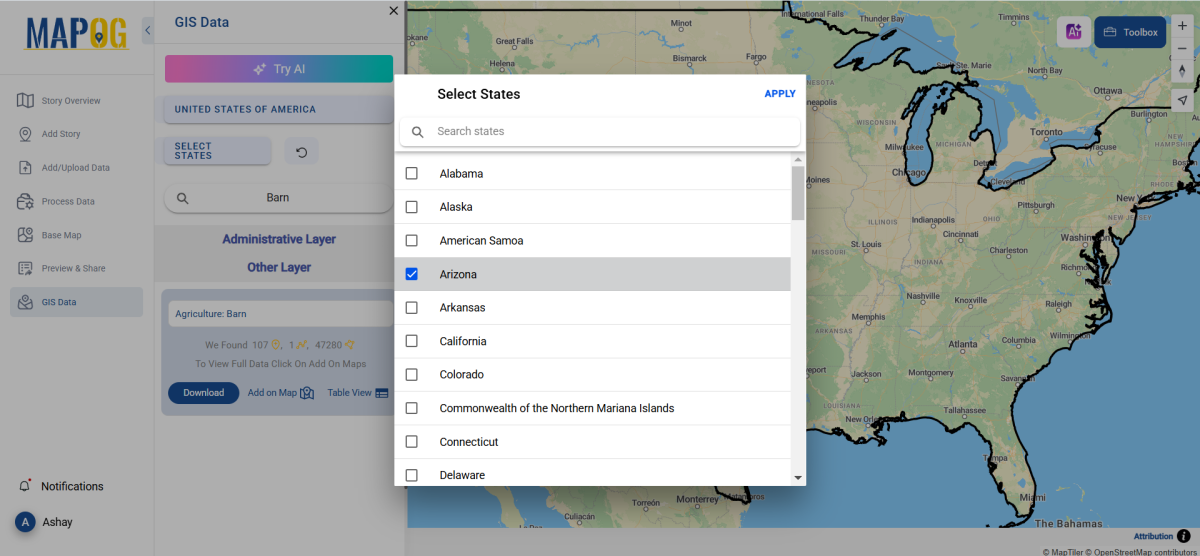
Task: Go to Base Map menu item
Action: 62,235
